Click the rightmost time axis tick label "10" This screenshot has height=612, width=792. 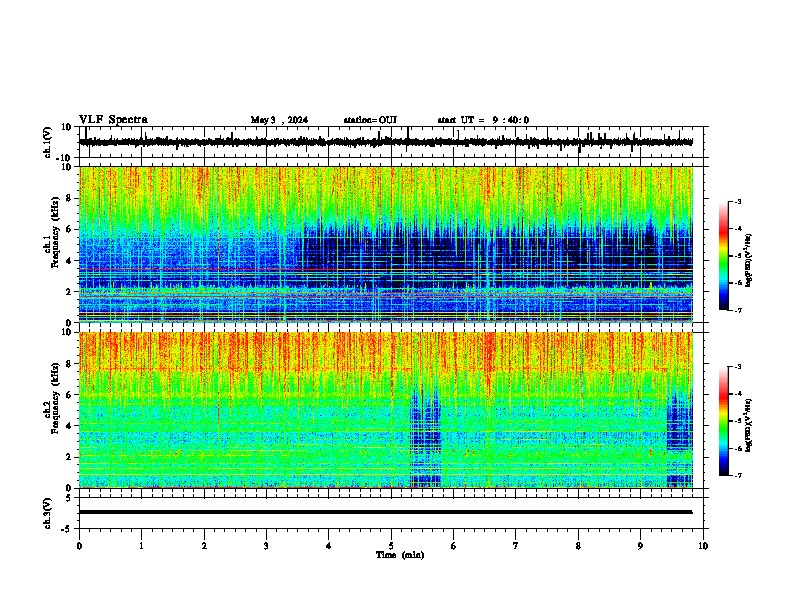click(x=703, y=546)
